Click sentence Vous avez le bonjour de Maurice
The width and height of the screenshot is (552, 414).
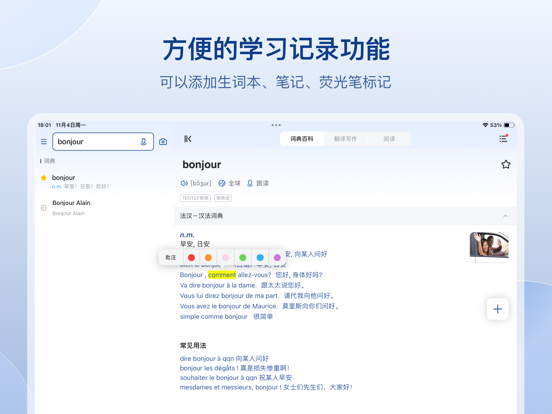(x=228, y=306)
